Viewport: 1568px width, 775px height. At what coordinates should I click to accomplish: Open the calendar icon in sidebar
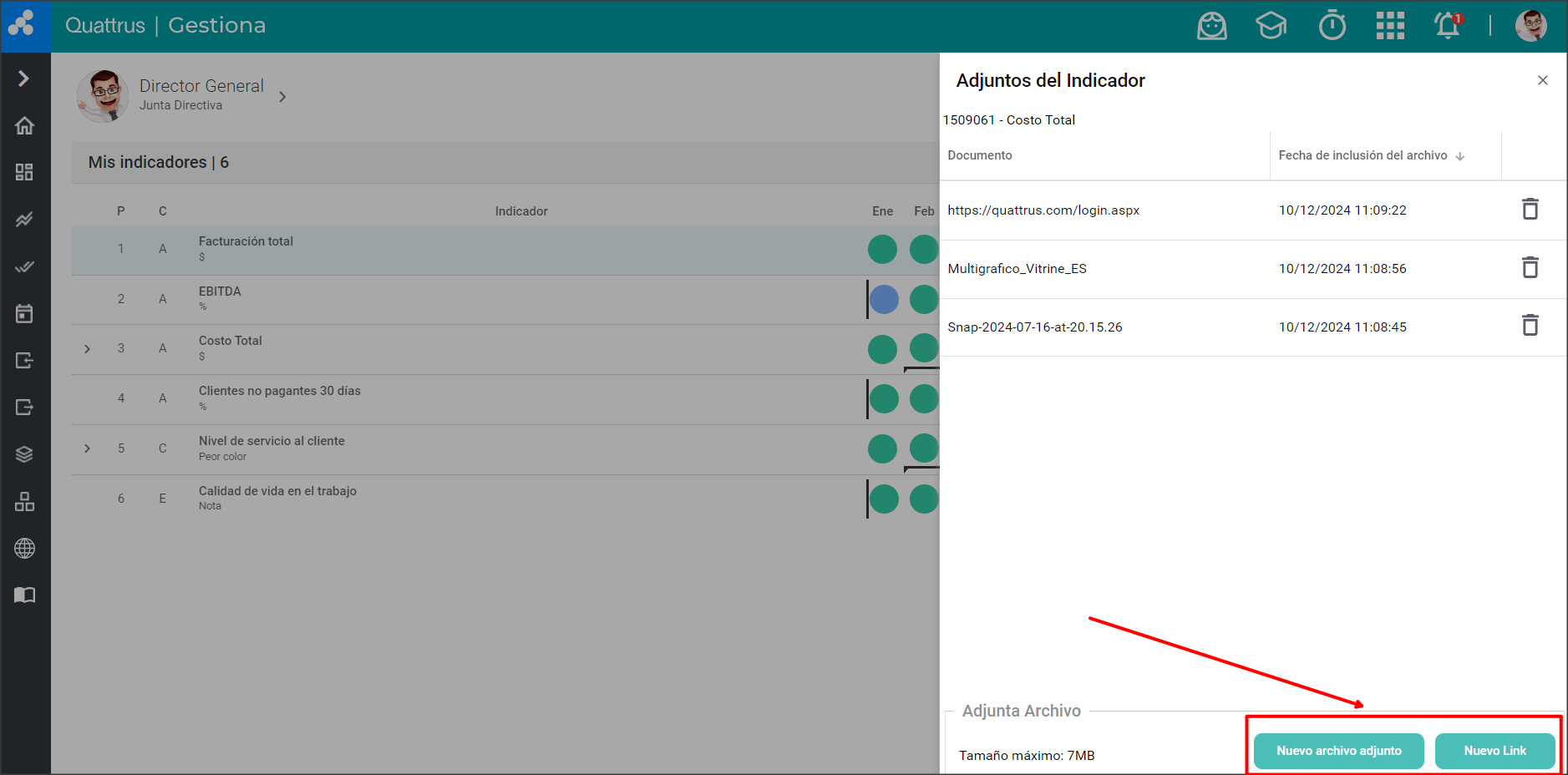pyautogui.click(x=25, y=314)
